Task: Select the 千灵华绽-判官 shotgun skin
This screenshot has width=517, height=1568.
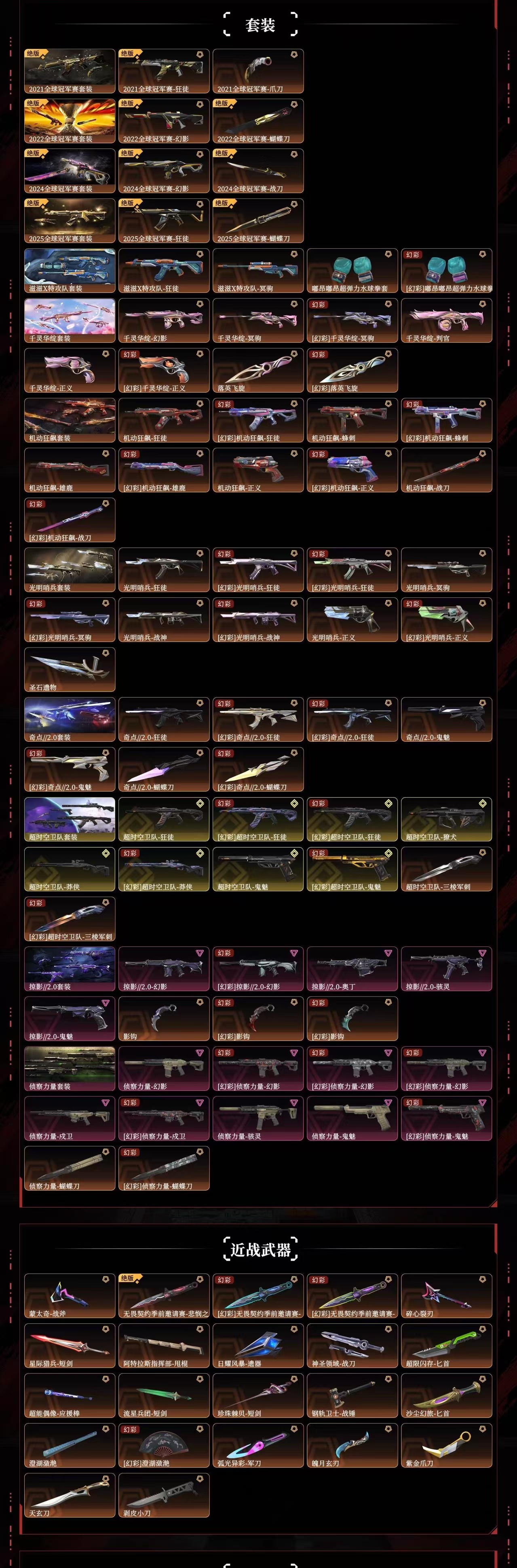Action: (446, 321)
